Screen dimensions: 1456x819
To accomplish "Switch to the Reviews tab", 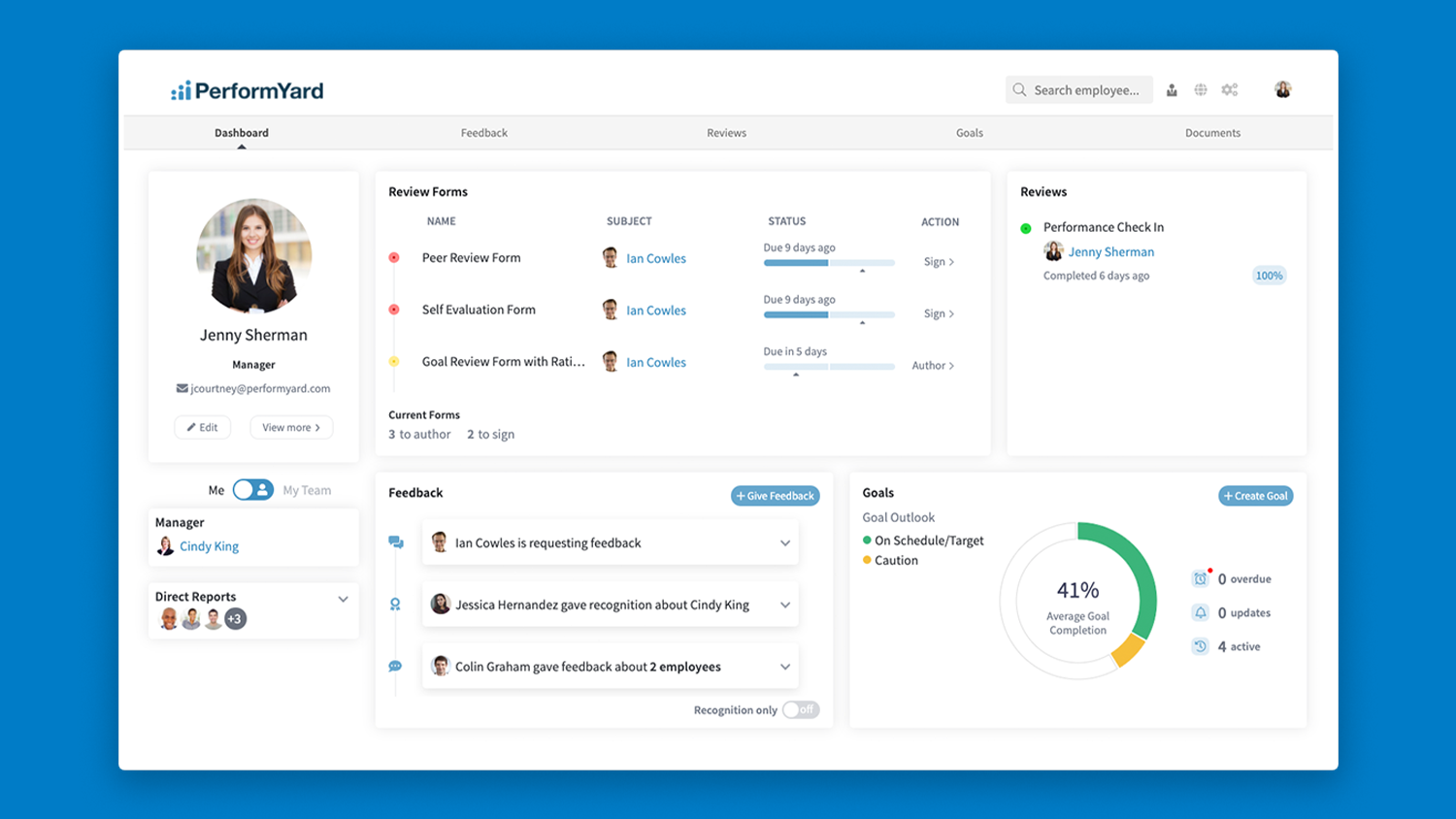I will (x=726, y=133).
